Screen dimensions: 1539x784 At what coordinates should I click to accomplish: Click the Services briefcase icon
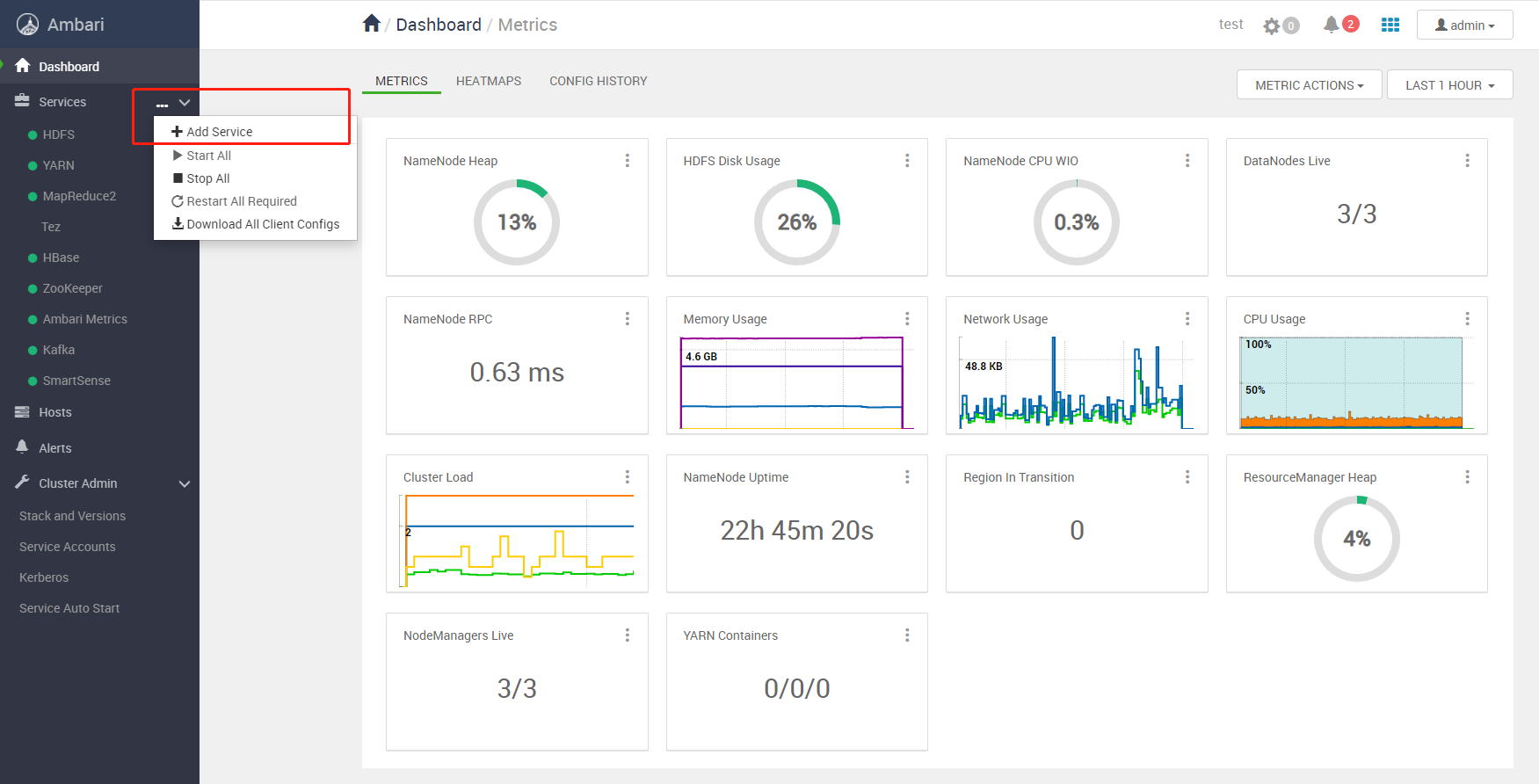click(22, 101)
